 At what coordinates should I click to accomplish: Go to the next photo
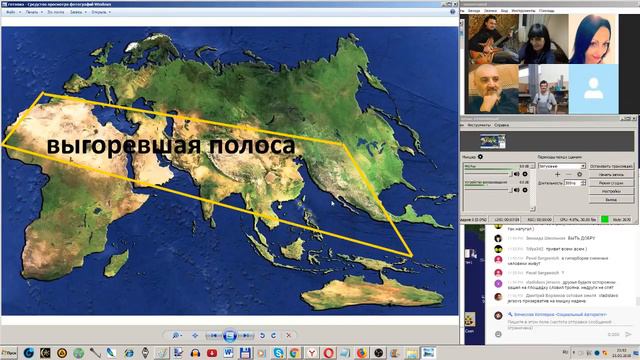tap(246, 336)
